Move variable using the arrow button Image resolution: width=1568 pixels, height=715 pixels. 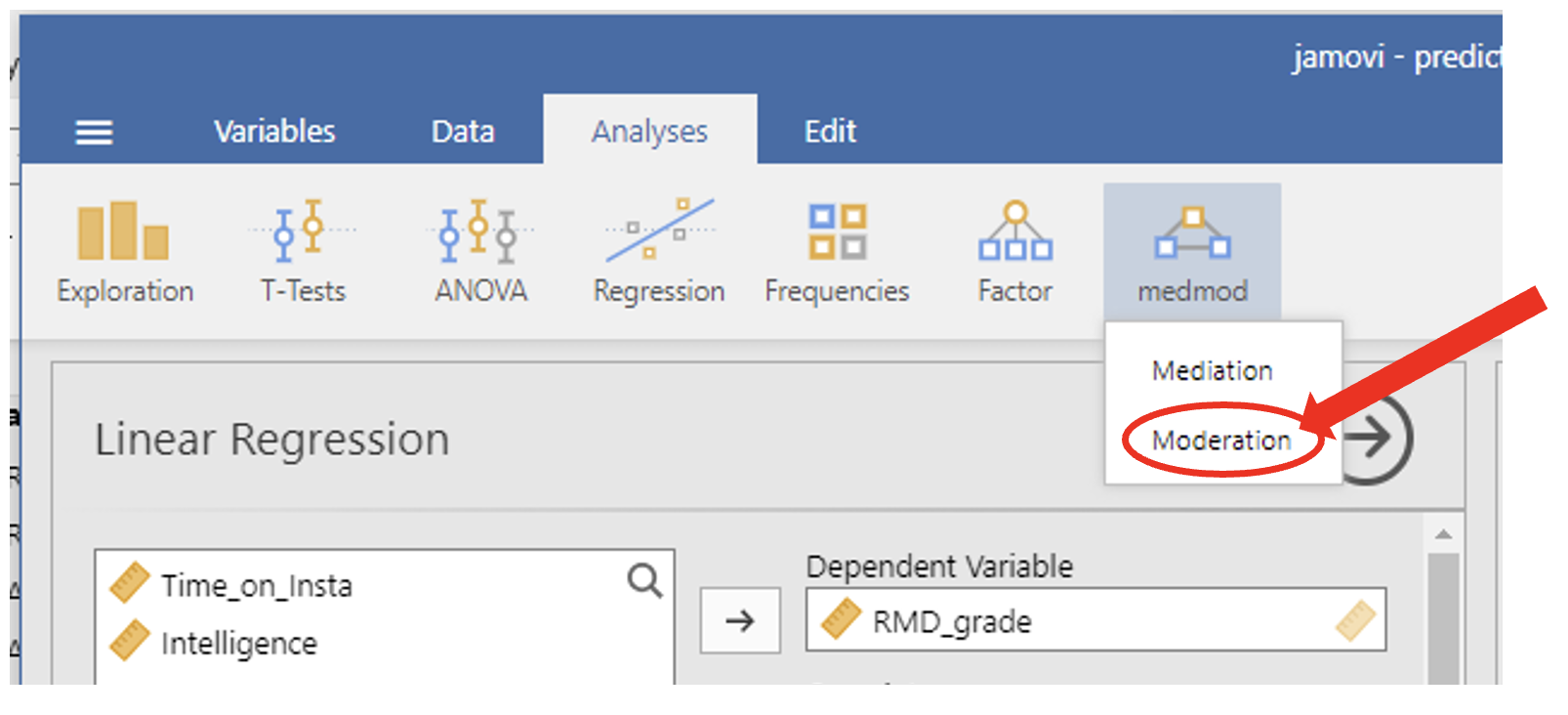pos(740,620)
